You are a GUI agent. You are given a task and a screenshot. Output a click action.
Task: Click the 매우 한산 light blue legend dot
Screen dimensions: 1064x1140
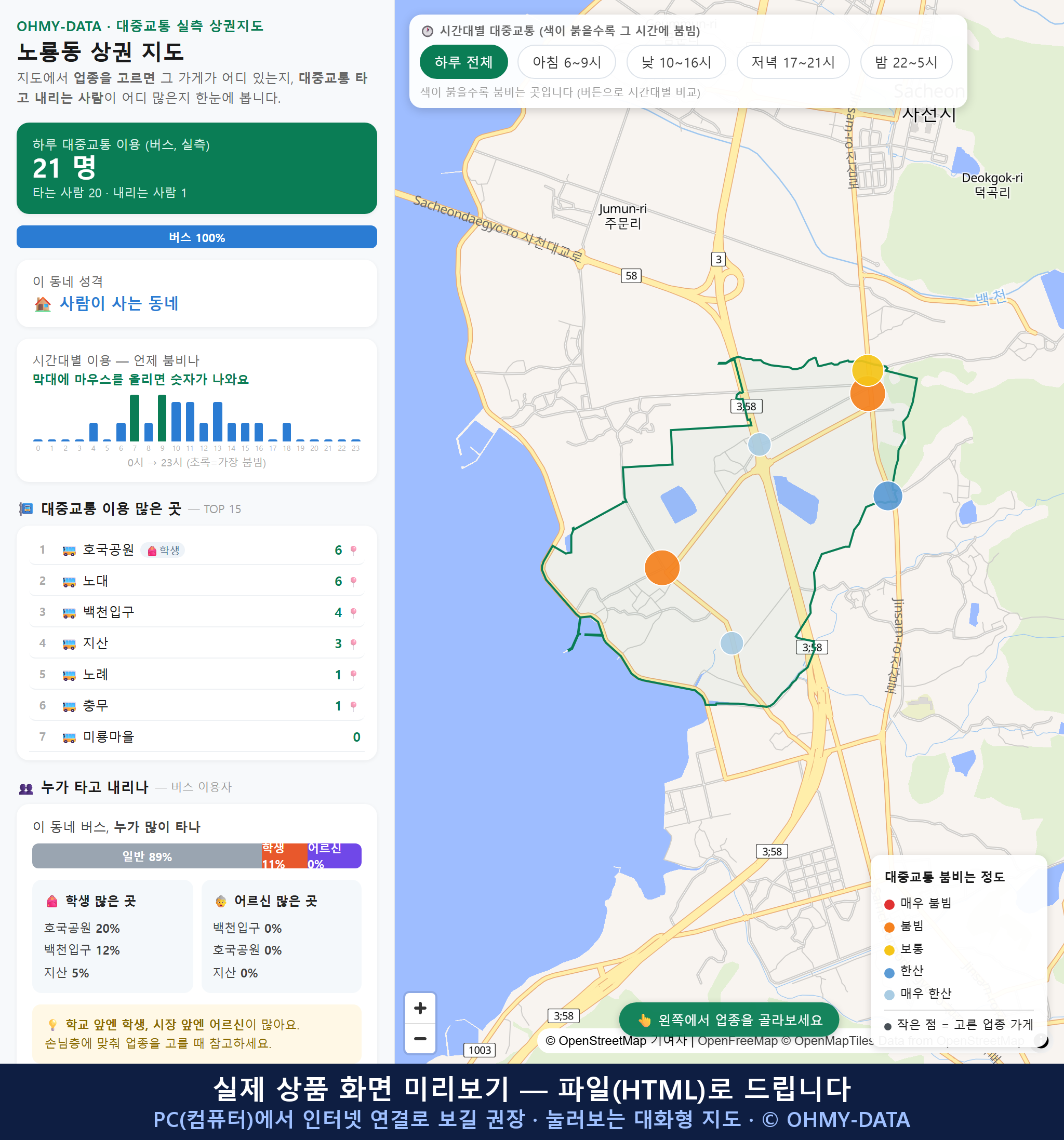click(x=889, y=995)
